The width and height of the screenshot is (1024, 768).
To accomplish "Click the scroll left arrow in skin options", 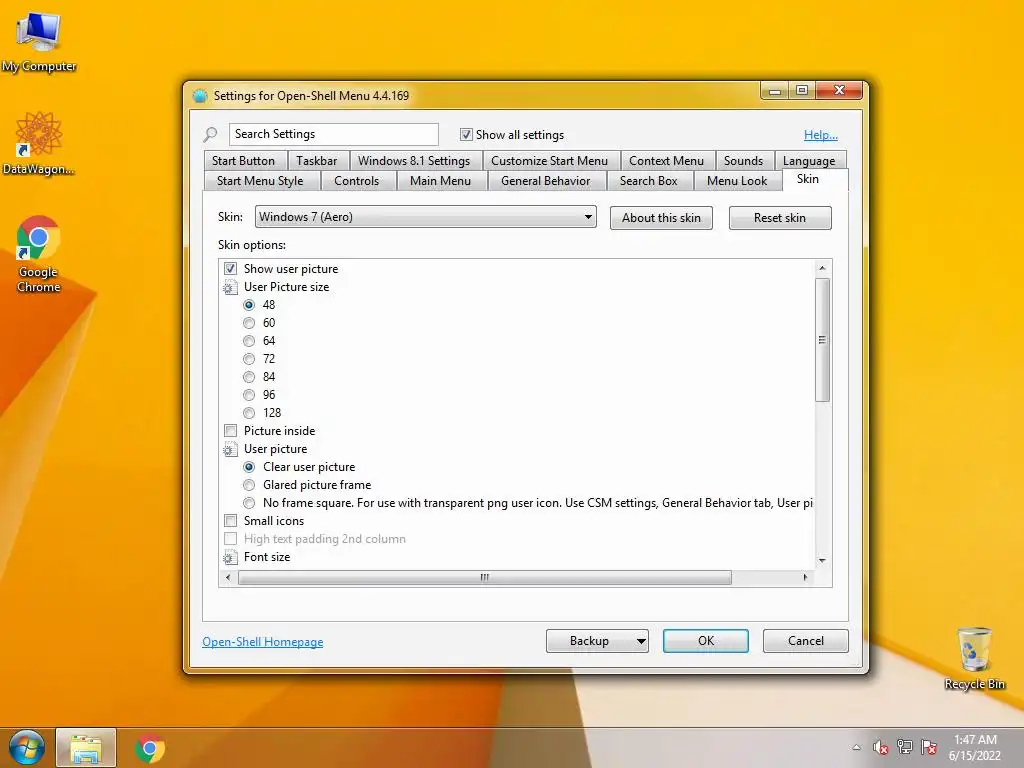I will [228, 577].
